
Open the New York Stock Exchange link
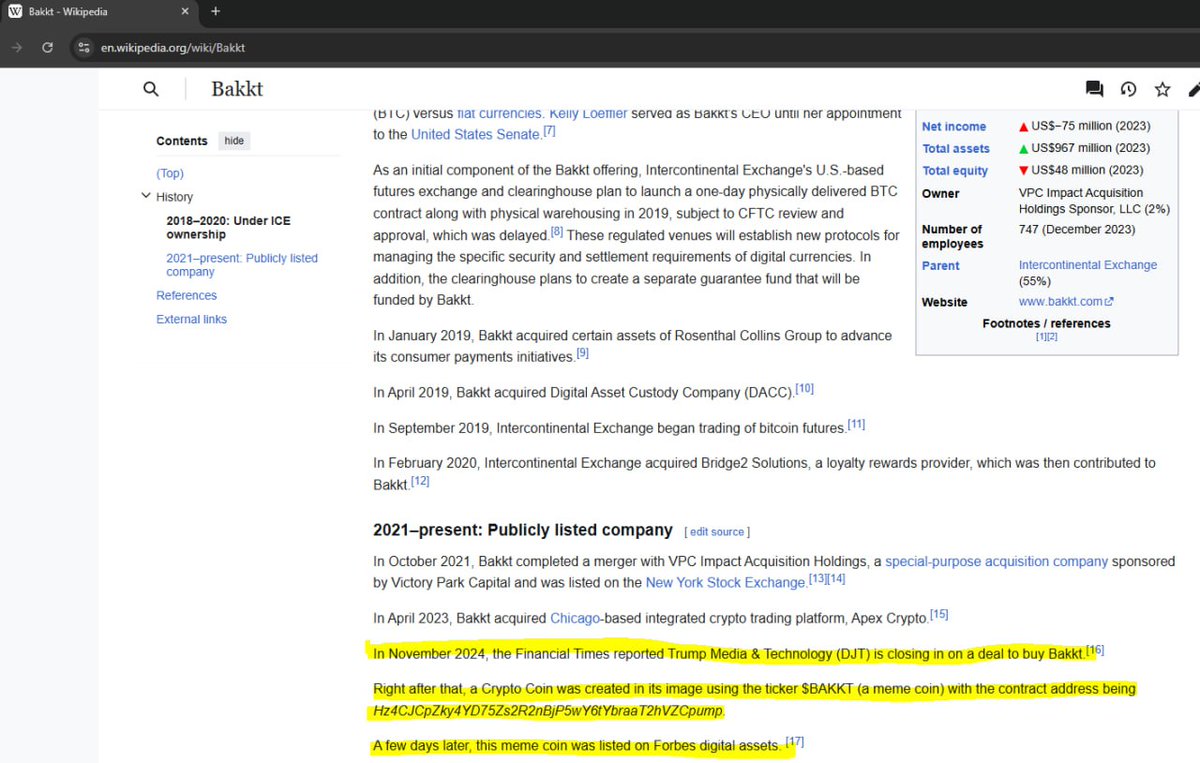point(725,583)
